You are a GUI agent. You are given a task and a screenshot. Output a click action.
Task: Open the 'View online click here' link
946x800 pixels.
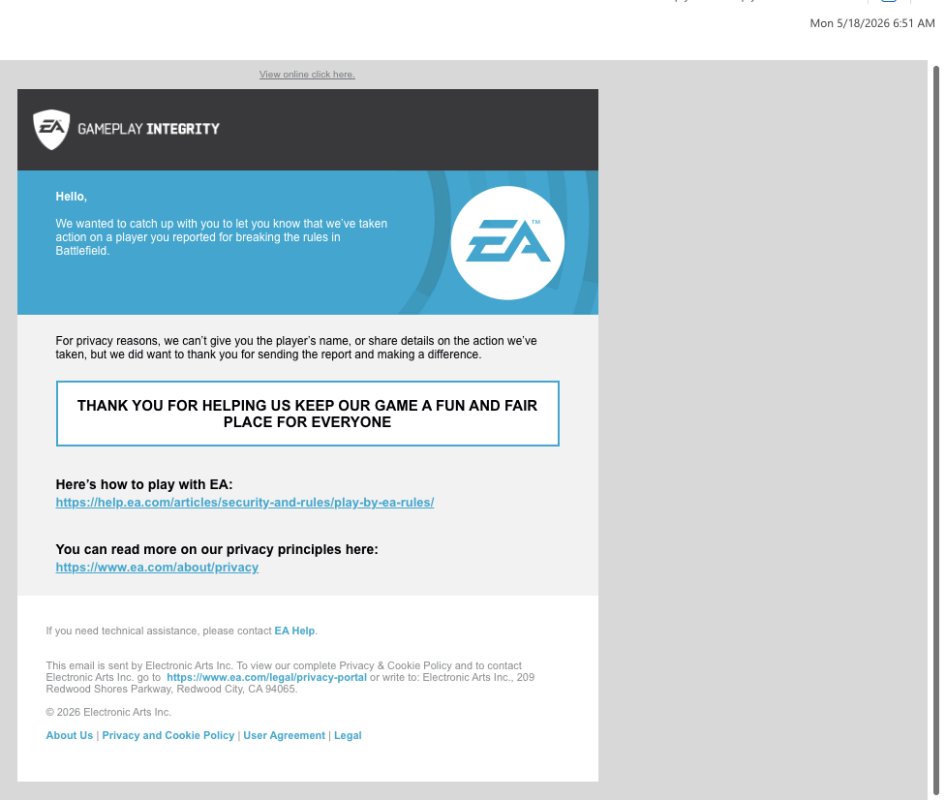click(x=307, y=74)
